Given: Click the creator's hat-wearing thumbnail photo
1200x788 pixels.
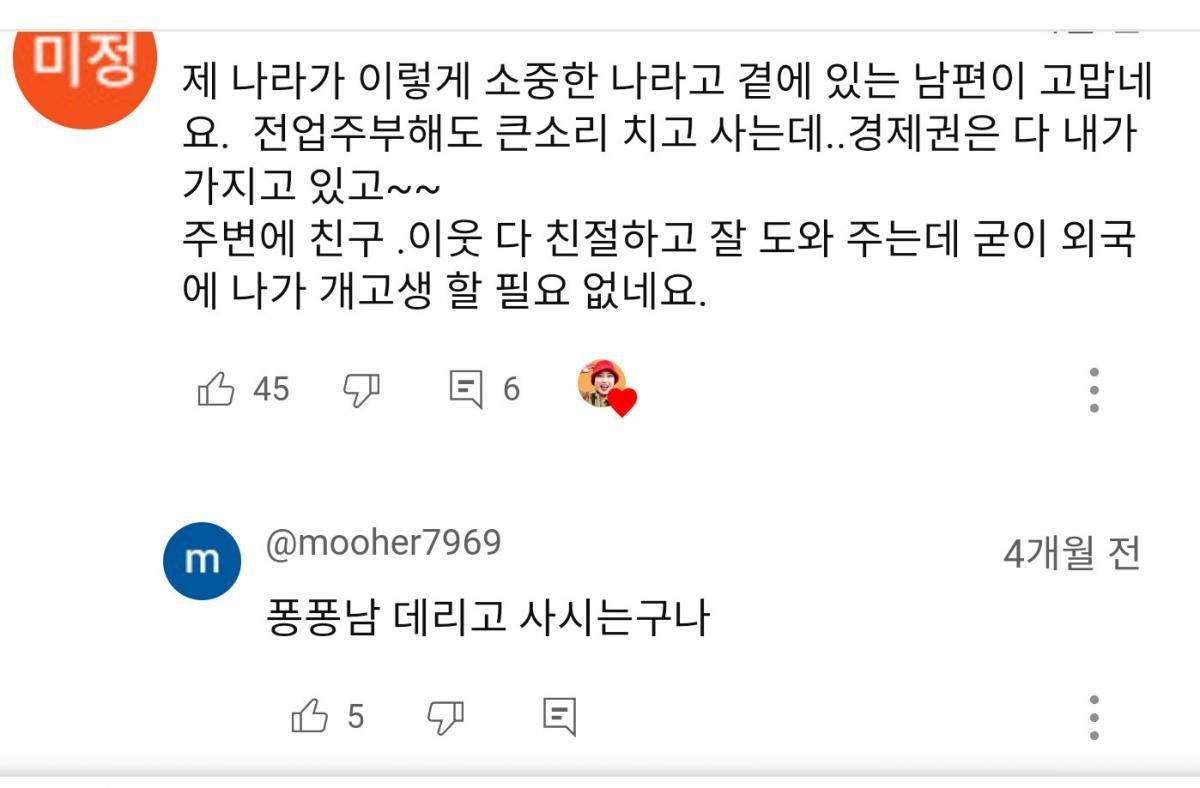Looking at the screenshot, I should pyautogui.click(x=600, y=383).
